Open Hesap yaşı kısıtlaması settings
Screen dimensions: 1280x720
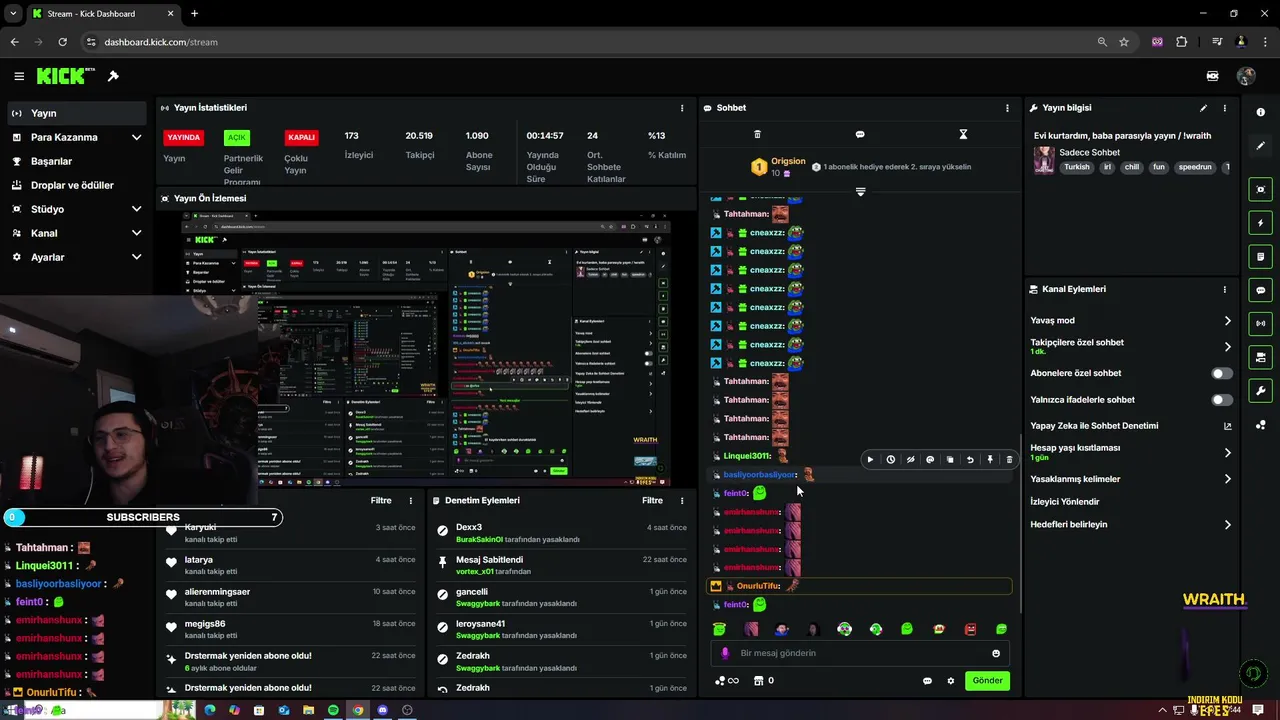click(1131, 452)
